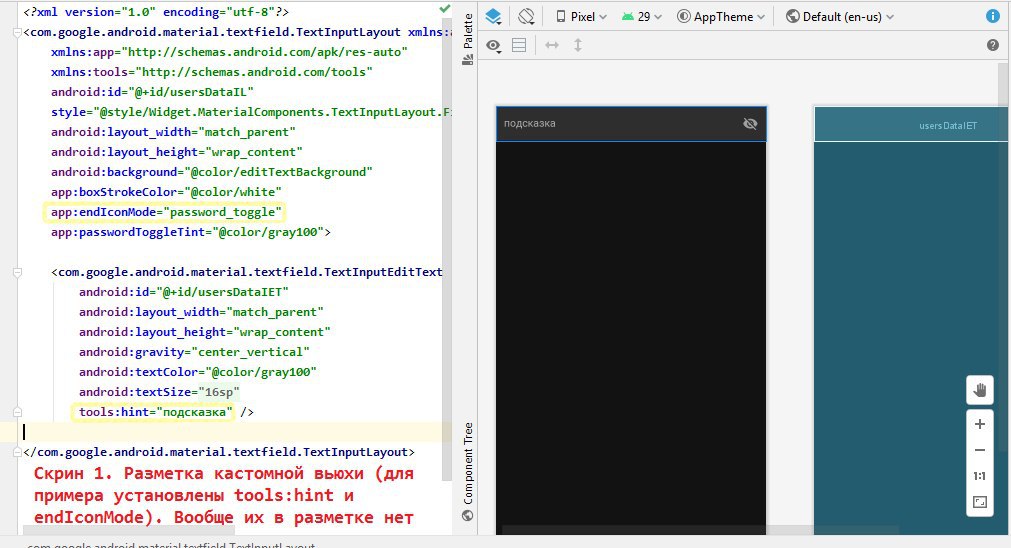Toggle the layout constraints list icon
This screenshot has width=1011, height=548.
click(x=519, y=45)
